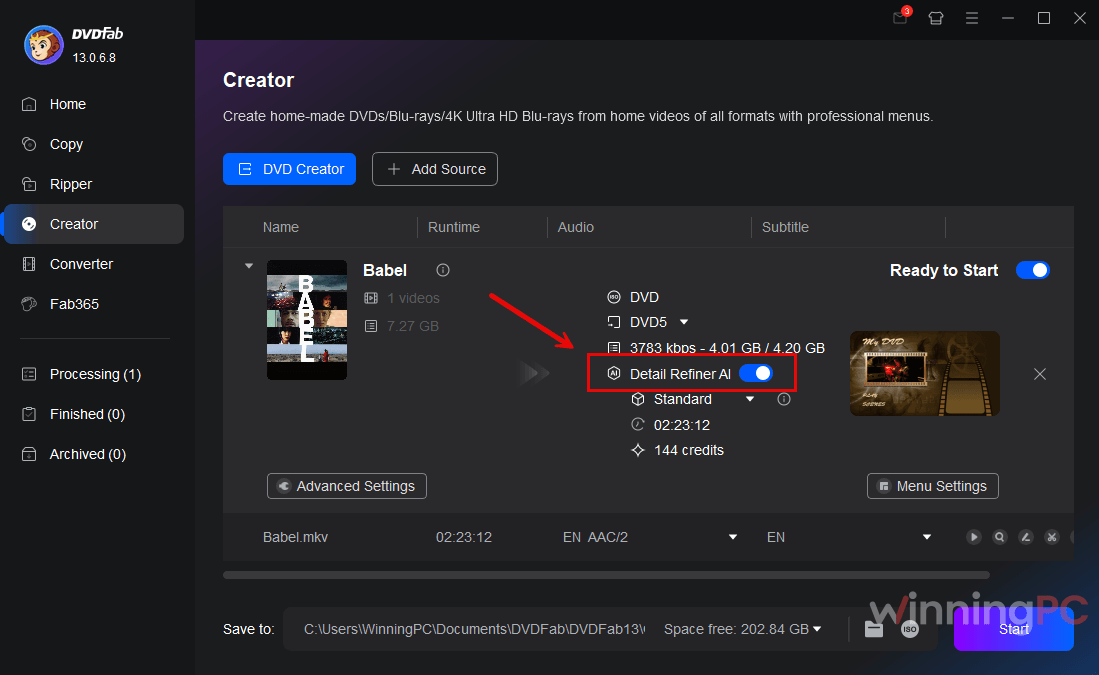Click the 7.27 GB size text
The width and height of the screenshot is (1099, 675).
[412, 326]
